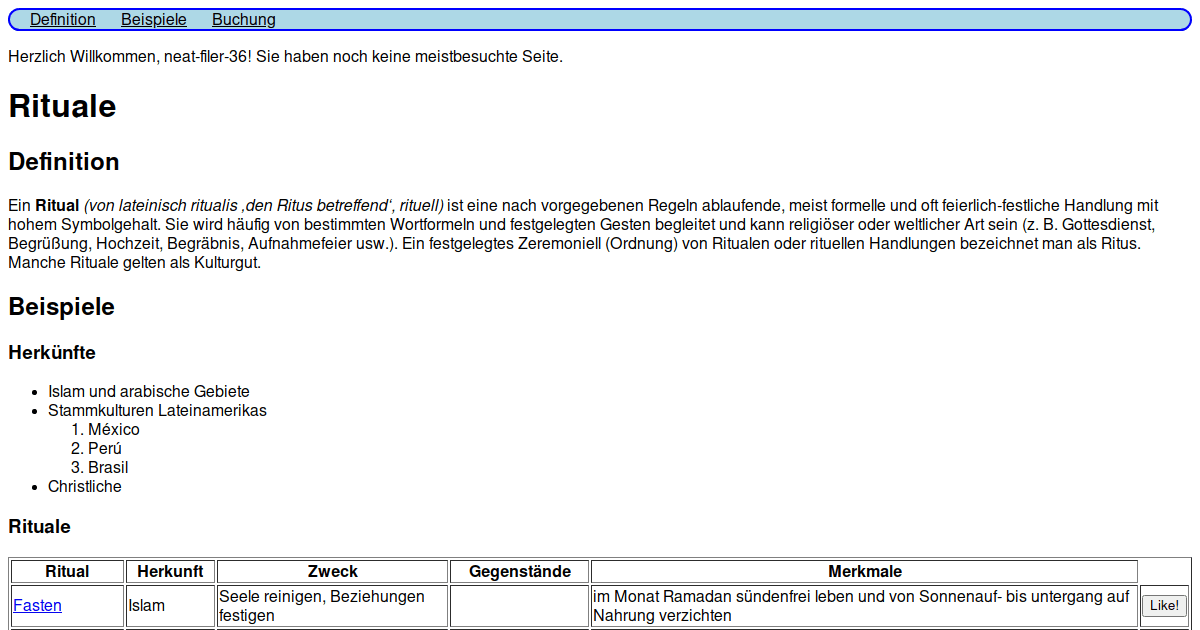Click the Beispiele section heading
The width and height of the screenshot is (1200, 630).
pos(60,306)
